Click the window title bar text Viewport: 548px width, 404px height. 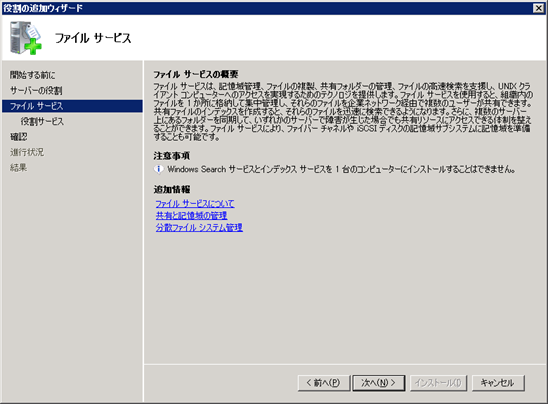(43, 8)
